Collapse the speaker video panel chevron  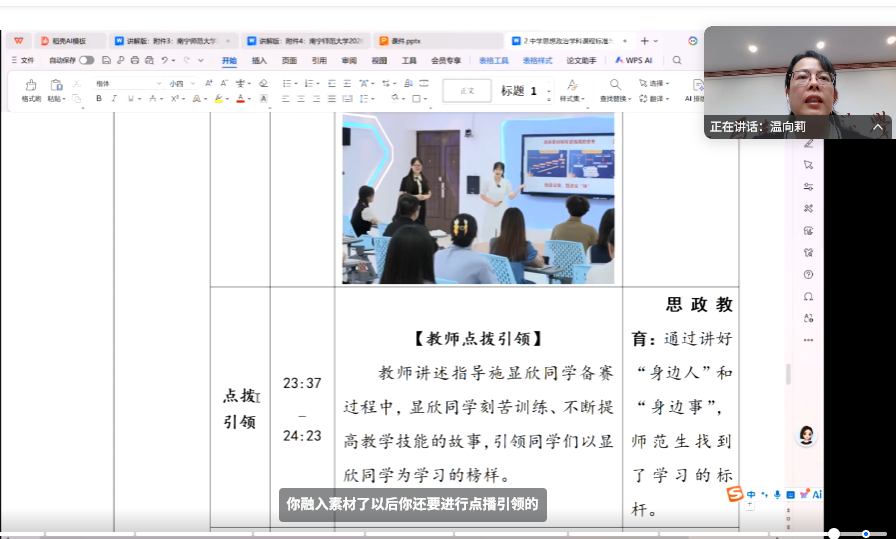[878, 127]
